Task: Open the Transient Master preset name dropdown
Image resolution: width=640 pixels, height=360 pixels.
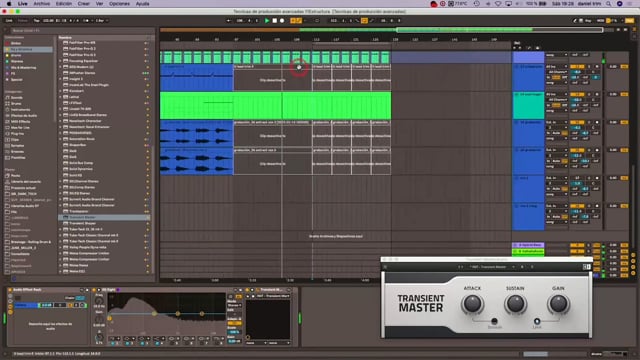Action: (x=491, y=267)
